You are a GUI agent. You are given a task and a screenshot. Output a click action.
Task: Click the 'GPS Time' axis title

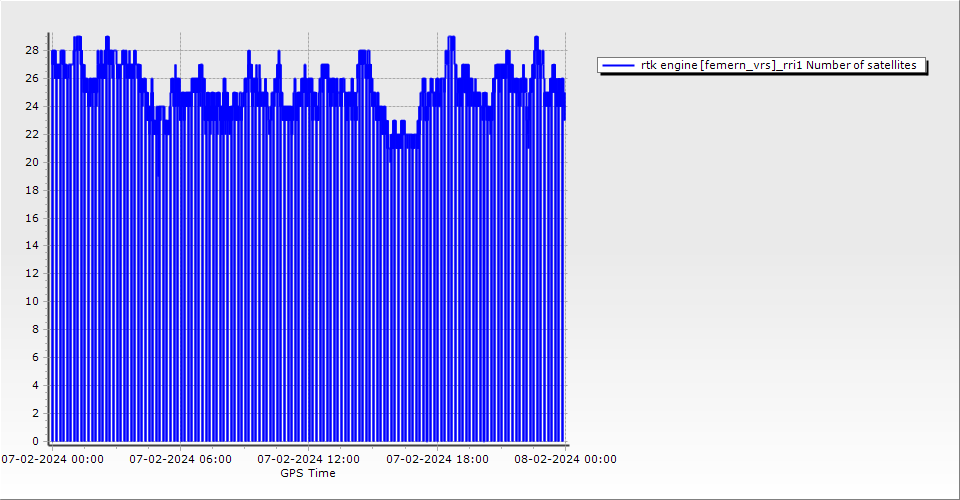click(x=308, y=474)
